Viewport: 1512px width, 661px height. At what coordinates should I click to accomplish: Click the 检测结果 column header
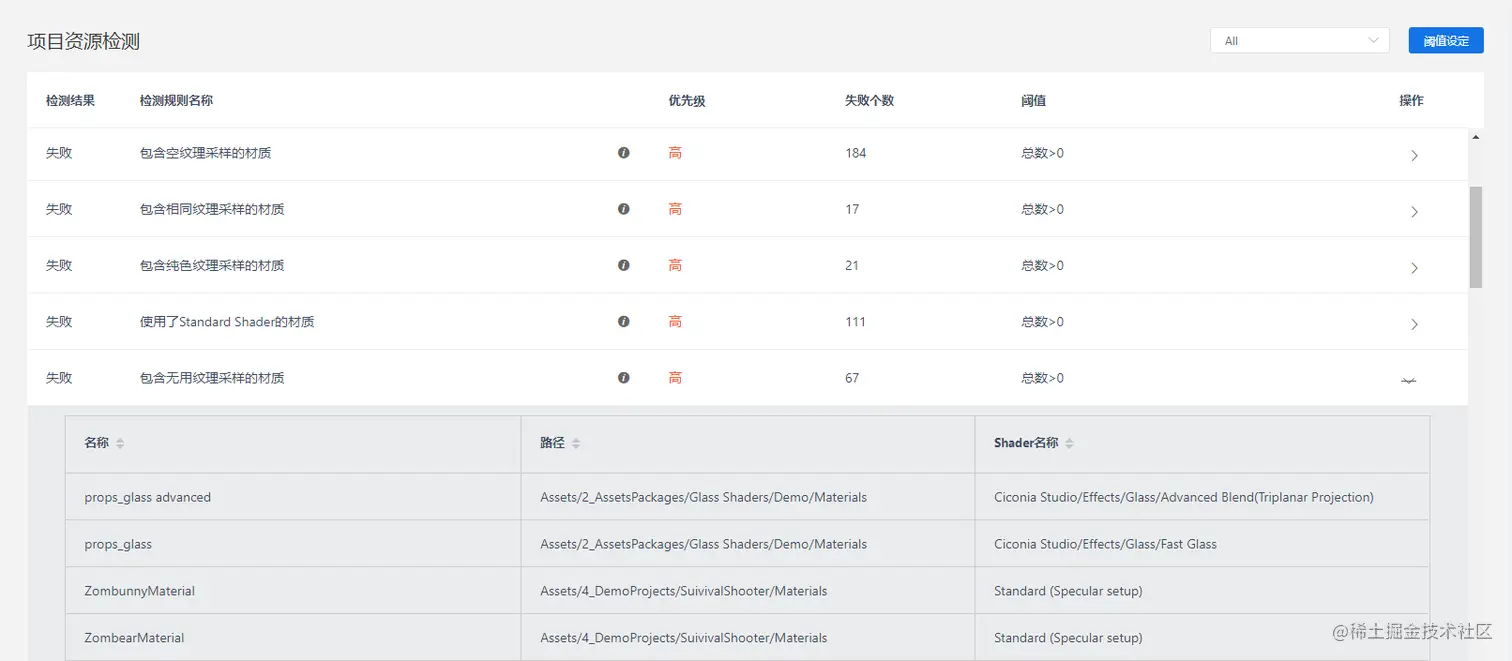click(70, 101)
